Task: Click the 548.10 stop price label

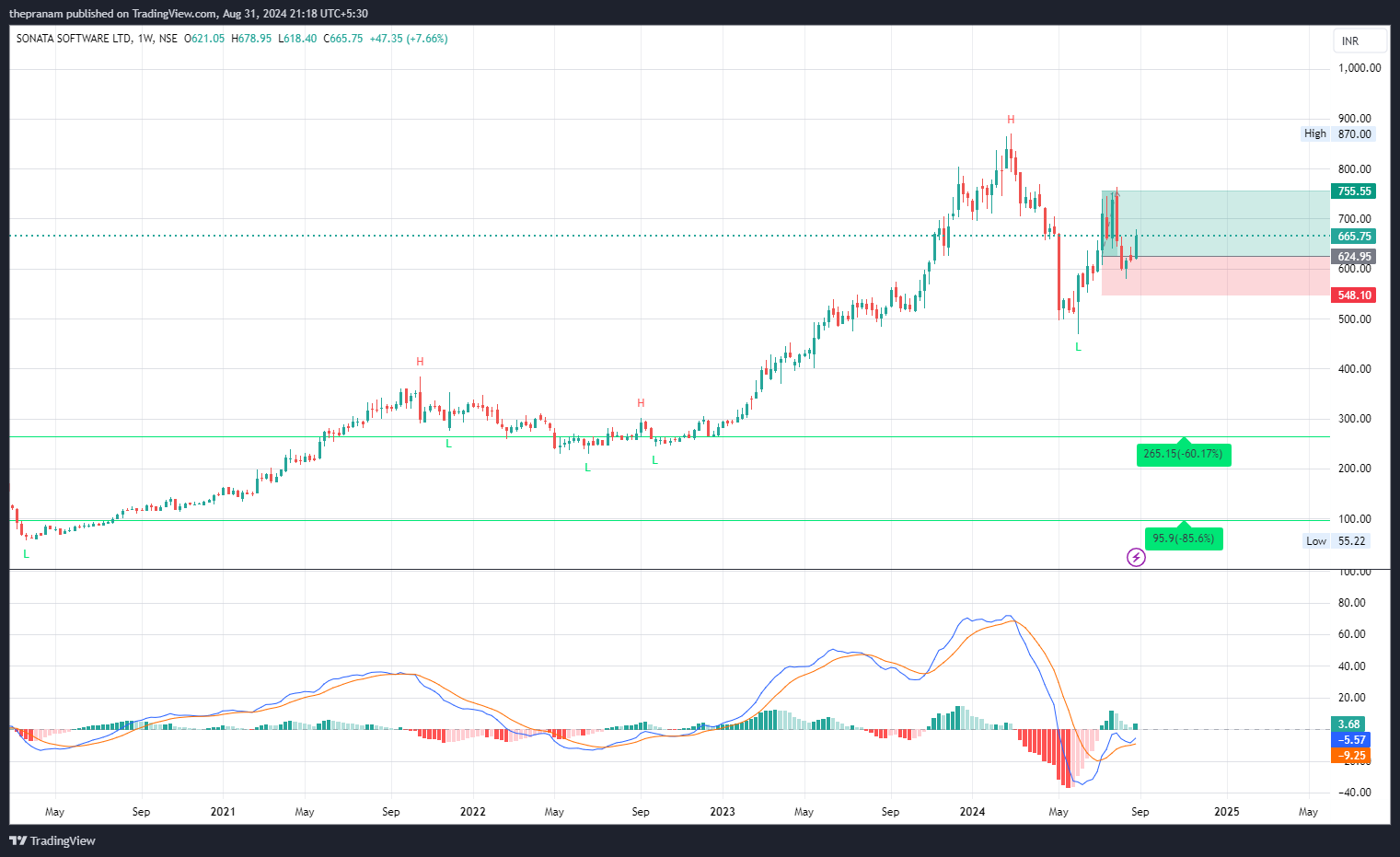Action: (1354, 295)
